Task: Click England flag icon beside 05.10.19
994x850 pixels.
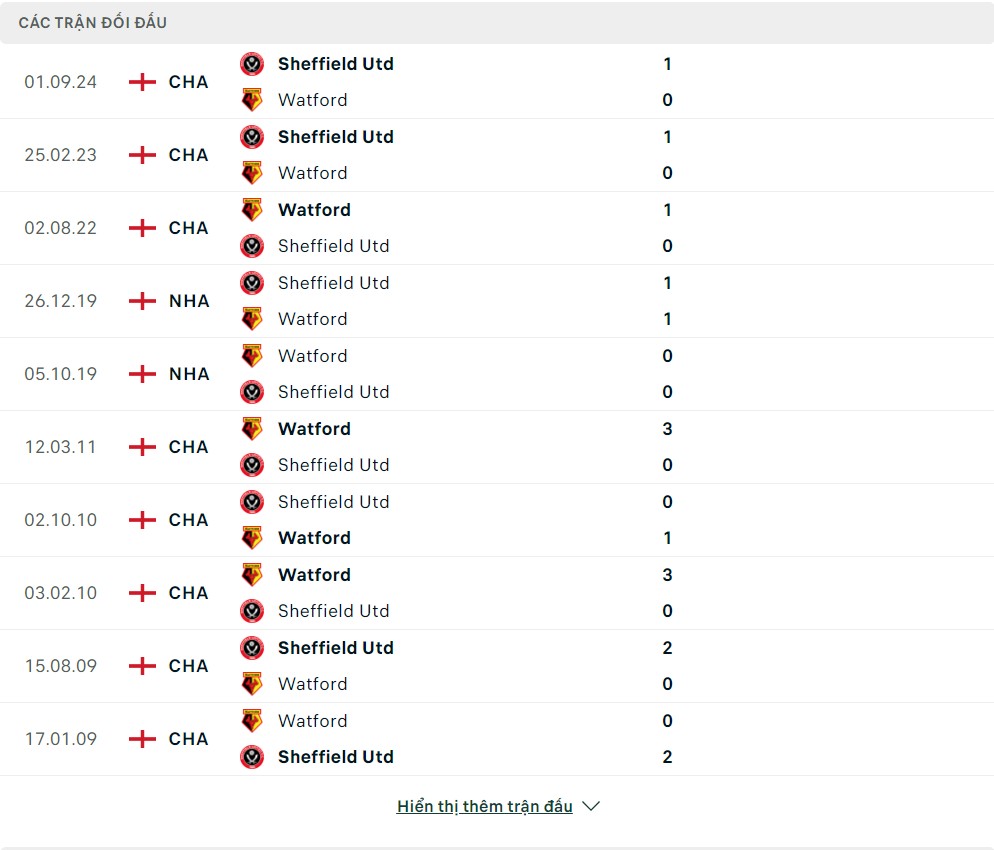Action: pos(143,374)
